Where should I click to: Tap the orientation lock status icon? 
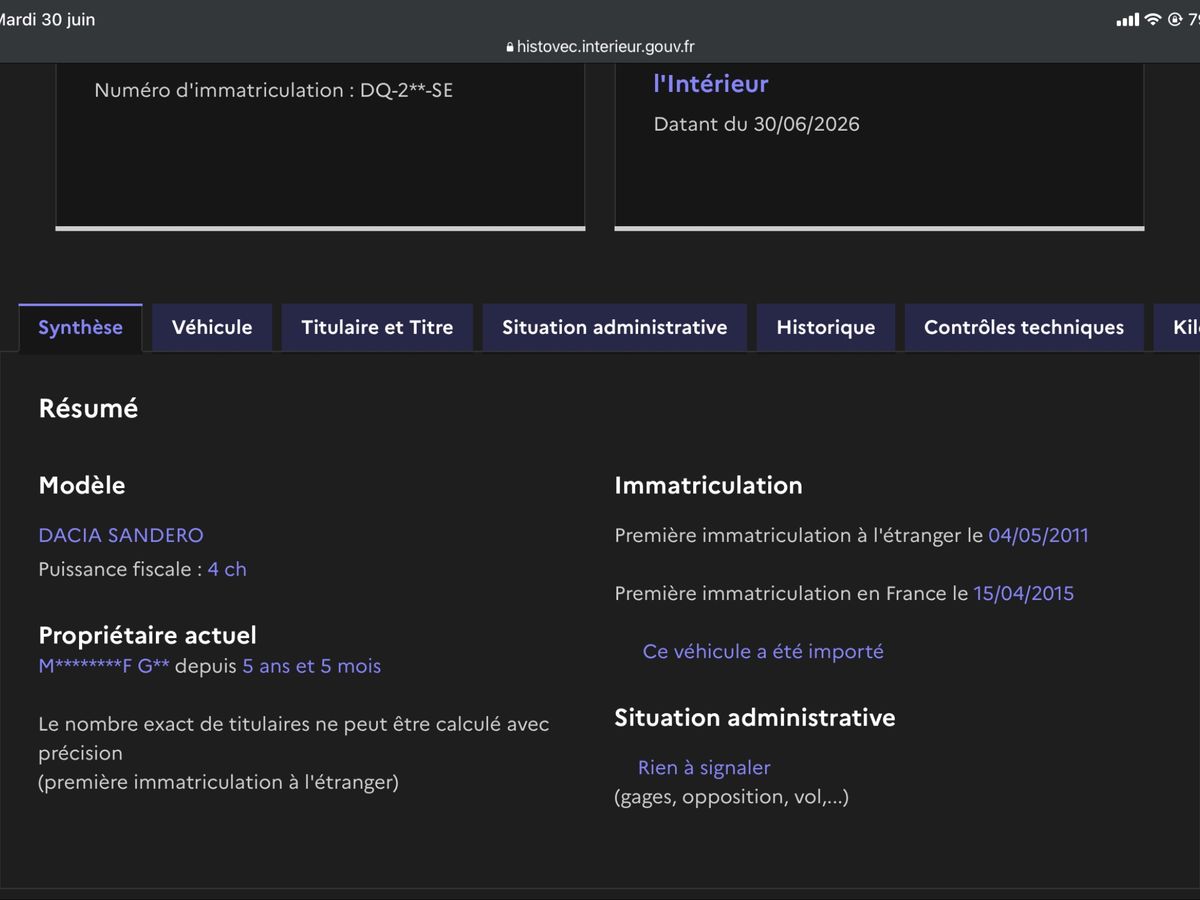1175,20
